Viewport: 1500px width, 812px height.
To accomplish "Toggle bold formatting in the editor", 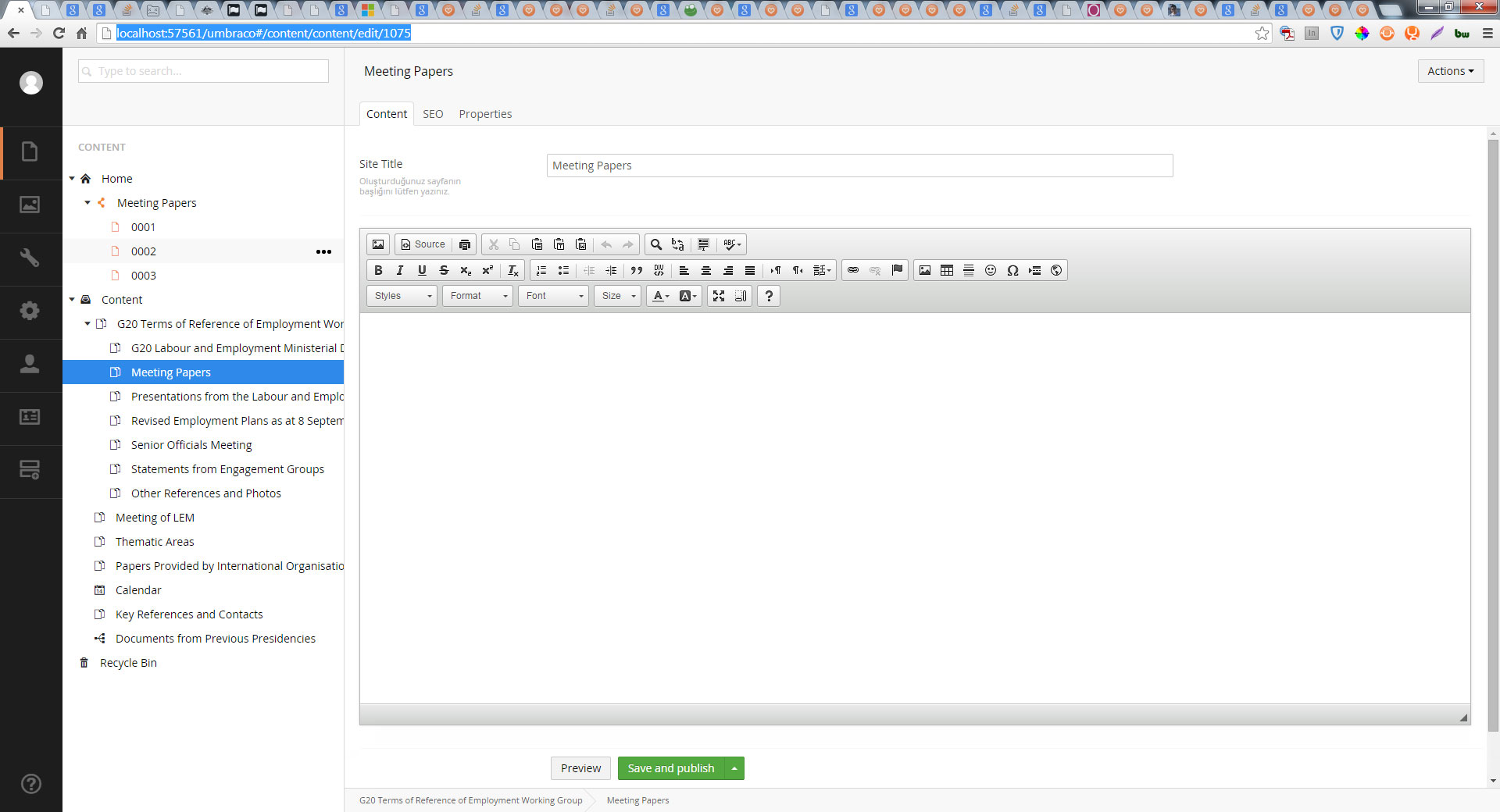I will [x=378, y=270].
